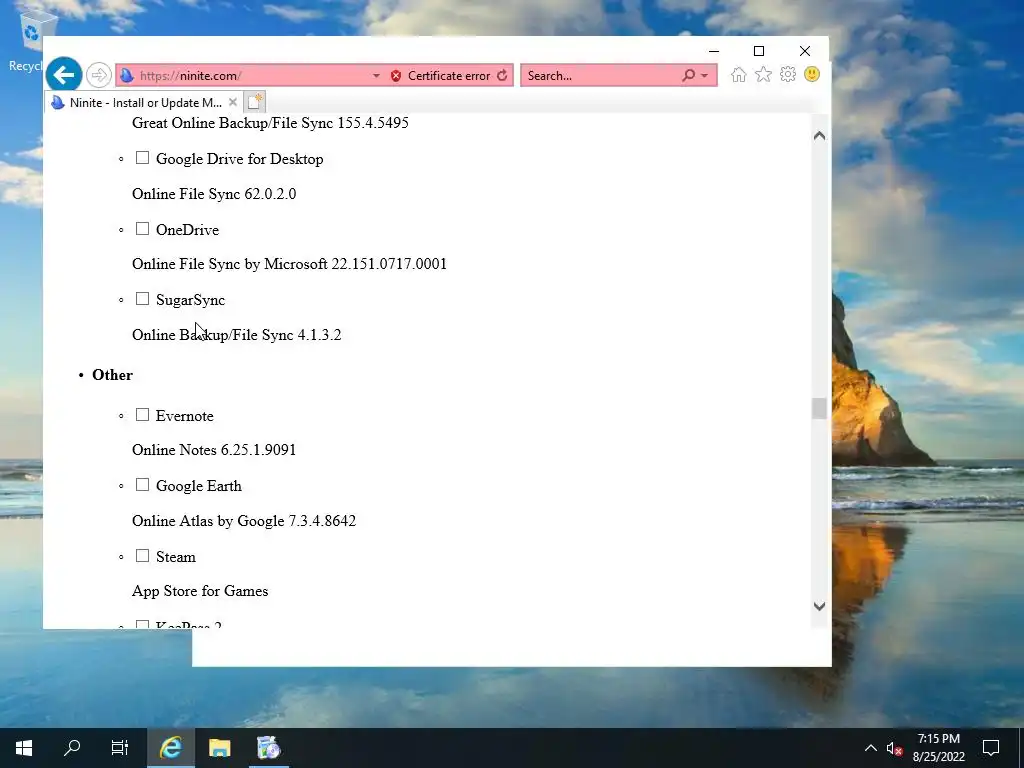Click 'Online Atlas by Google 7.3.4.8642' text
This screenshot has height=768, width=1024.
coord(244,521)
